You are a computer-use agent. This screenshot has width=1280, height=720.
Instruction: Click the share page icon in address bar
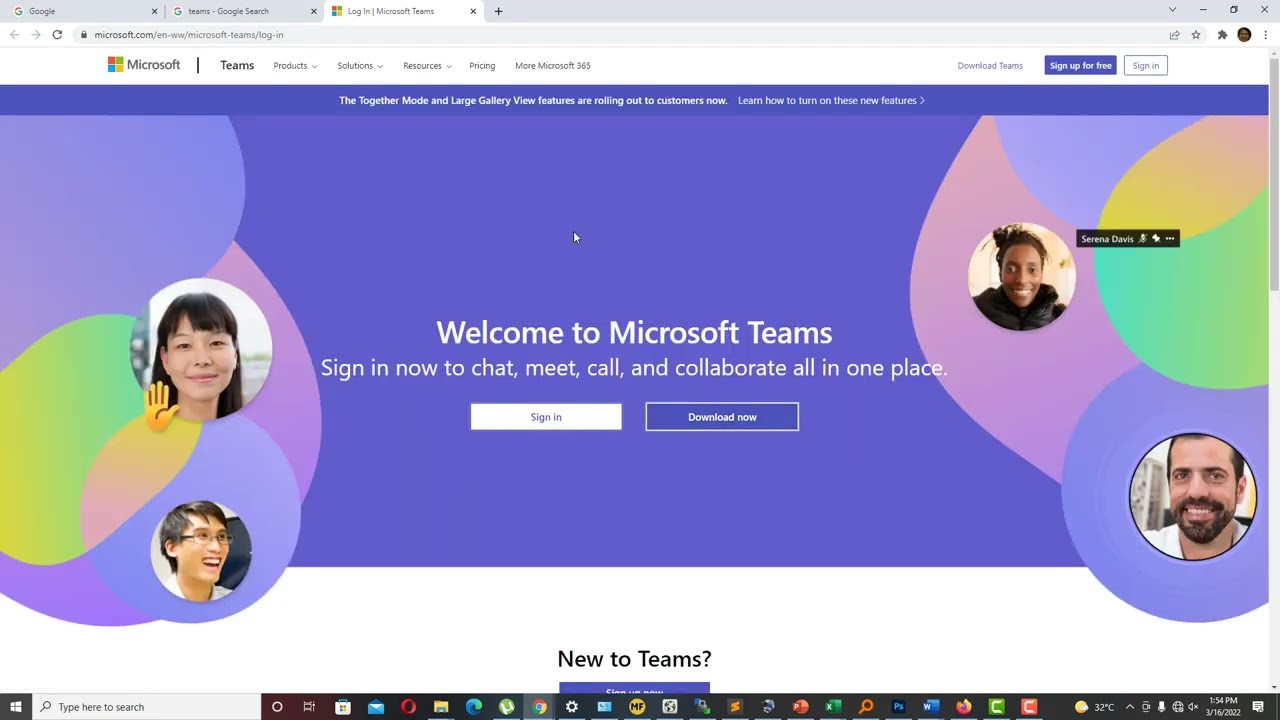[1174, 35]
